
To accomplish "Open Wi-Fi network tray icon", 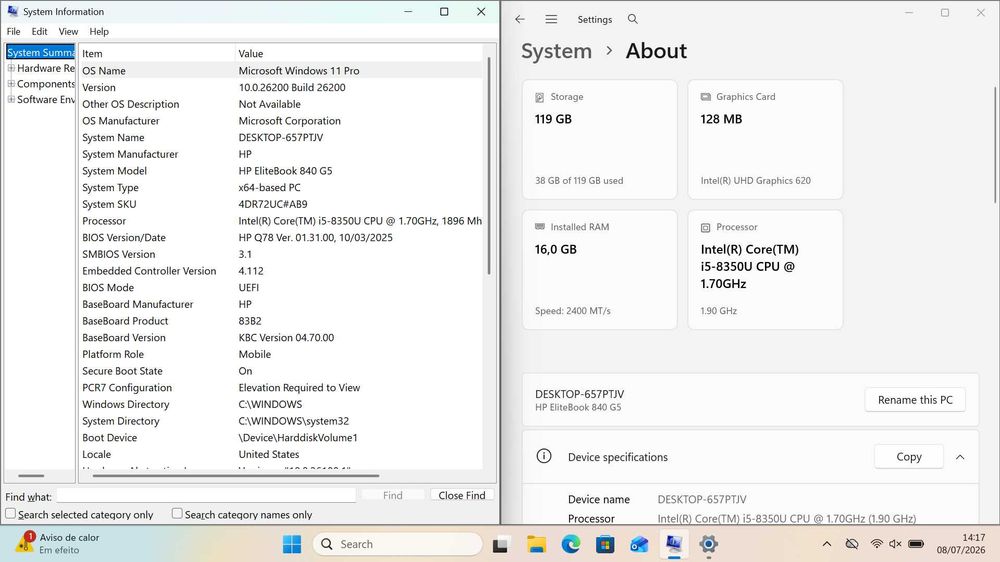I will pyautogui.click(x=877, y=544).
